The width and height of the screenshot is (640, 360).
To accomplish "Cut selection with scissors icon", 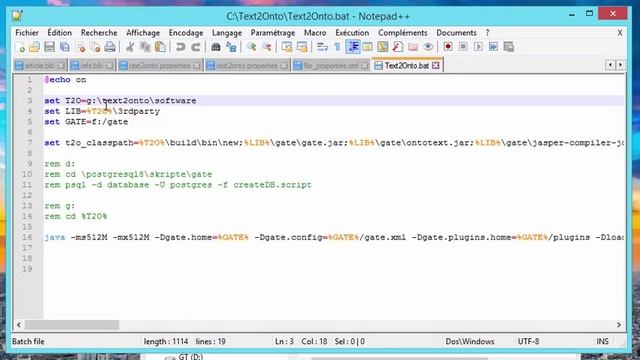I will [130, 47].
